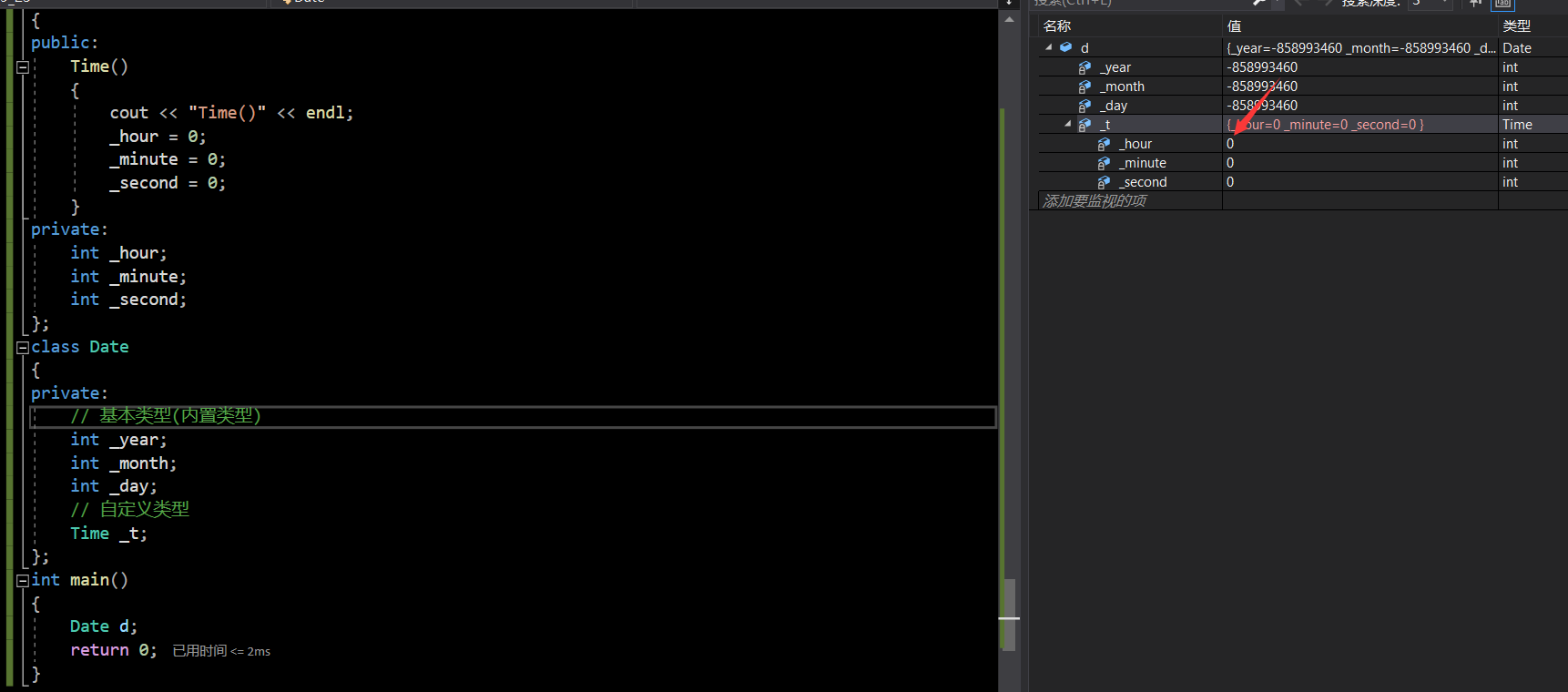The height and width of the screenshot is (692, 1568).
Task: Click the editor vertical scrollbar thumb
Action: [1009, 615]
